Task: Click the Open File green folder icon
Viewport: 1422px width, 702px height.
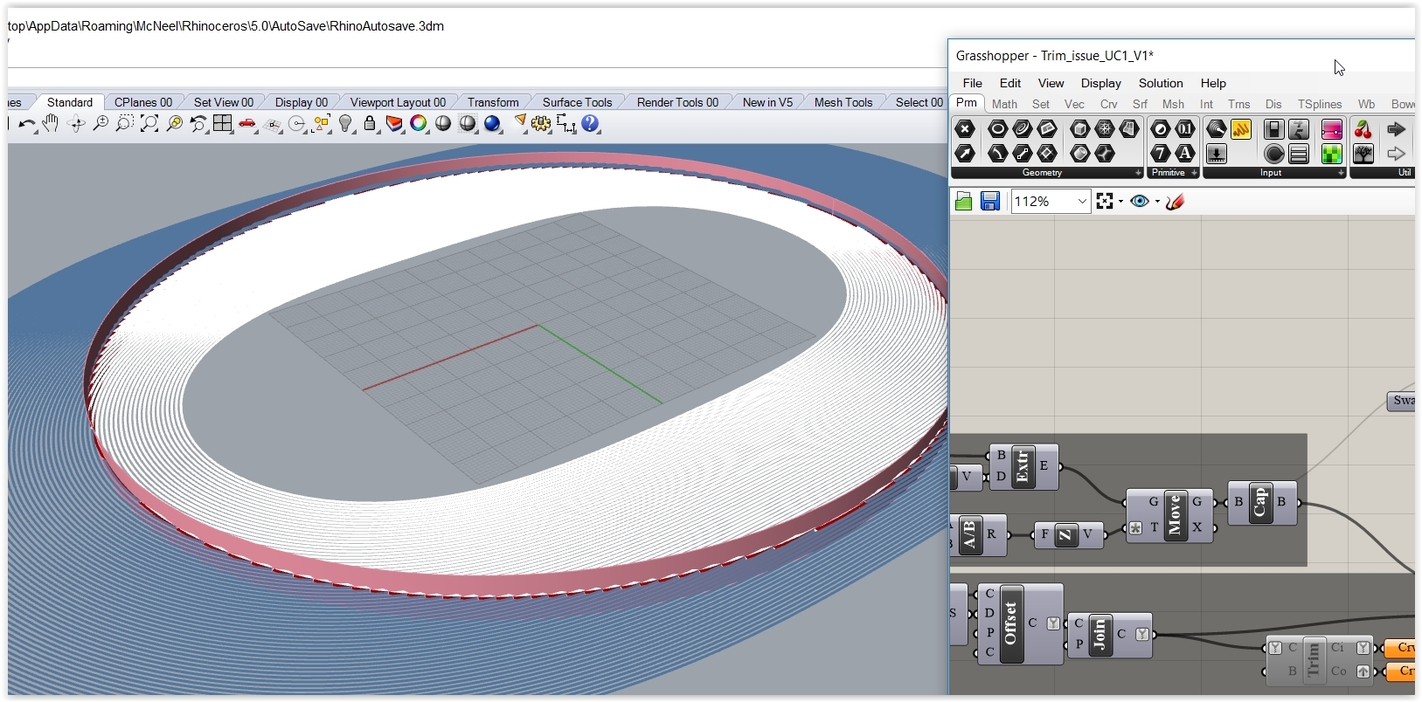Action: 964,201
